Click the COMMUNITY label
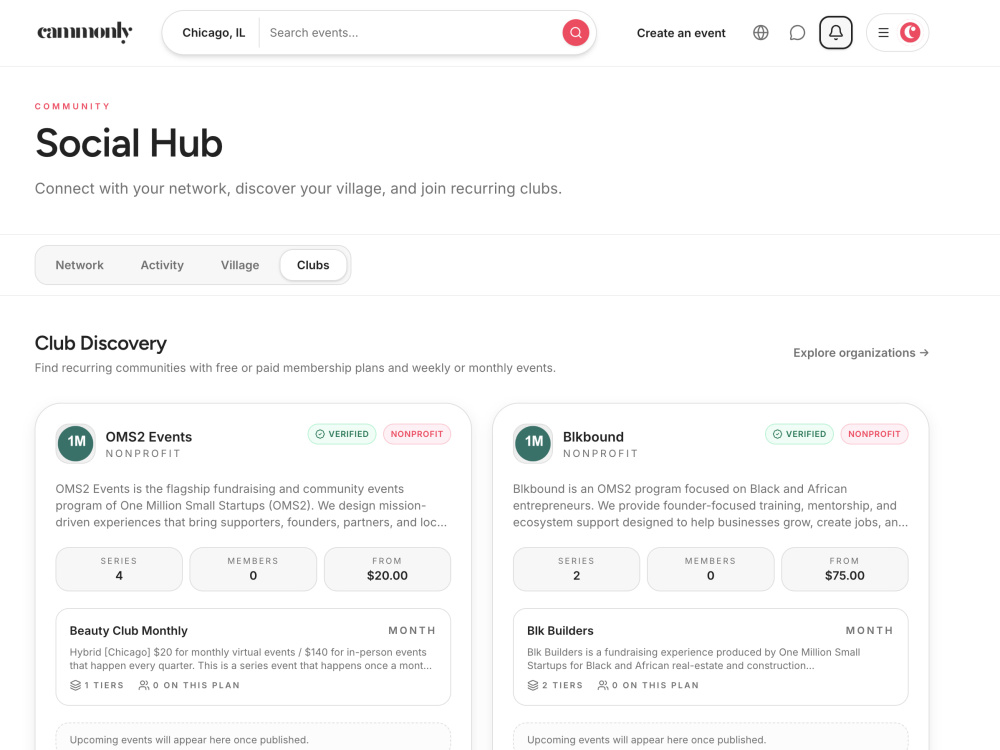This screenshot has width=1000, height=750. 73,107
